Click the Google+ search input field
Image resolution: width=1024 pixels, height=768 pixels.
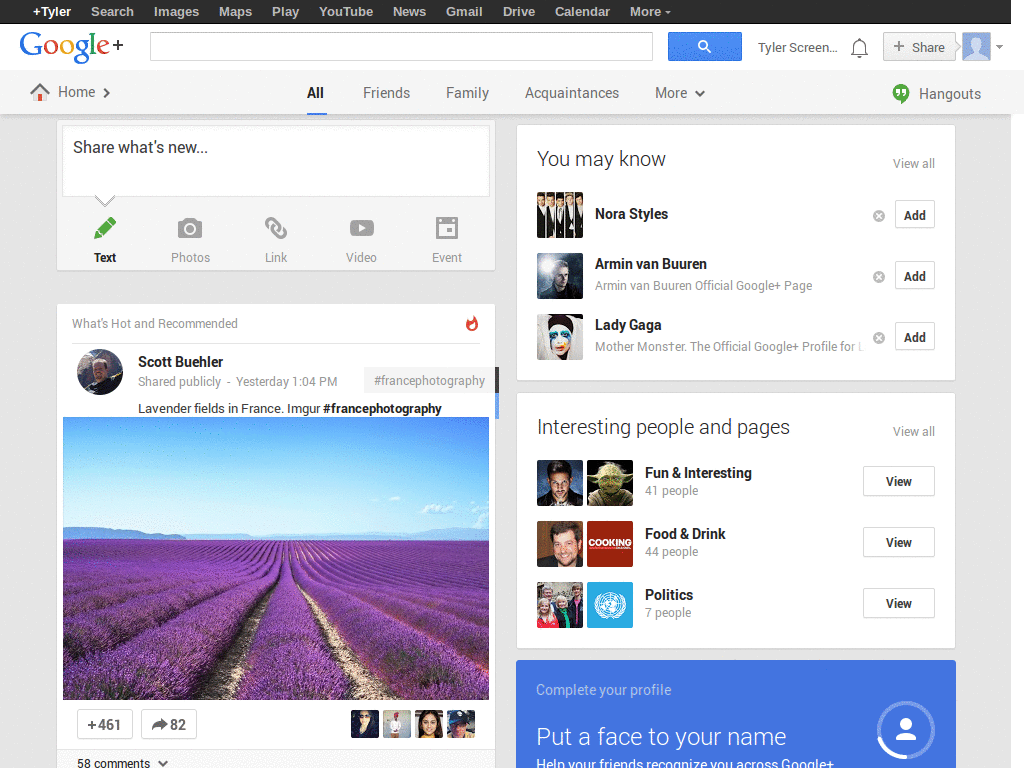click(x=401, y=46)
